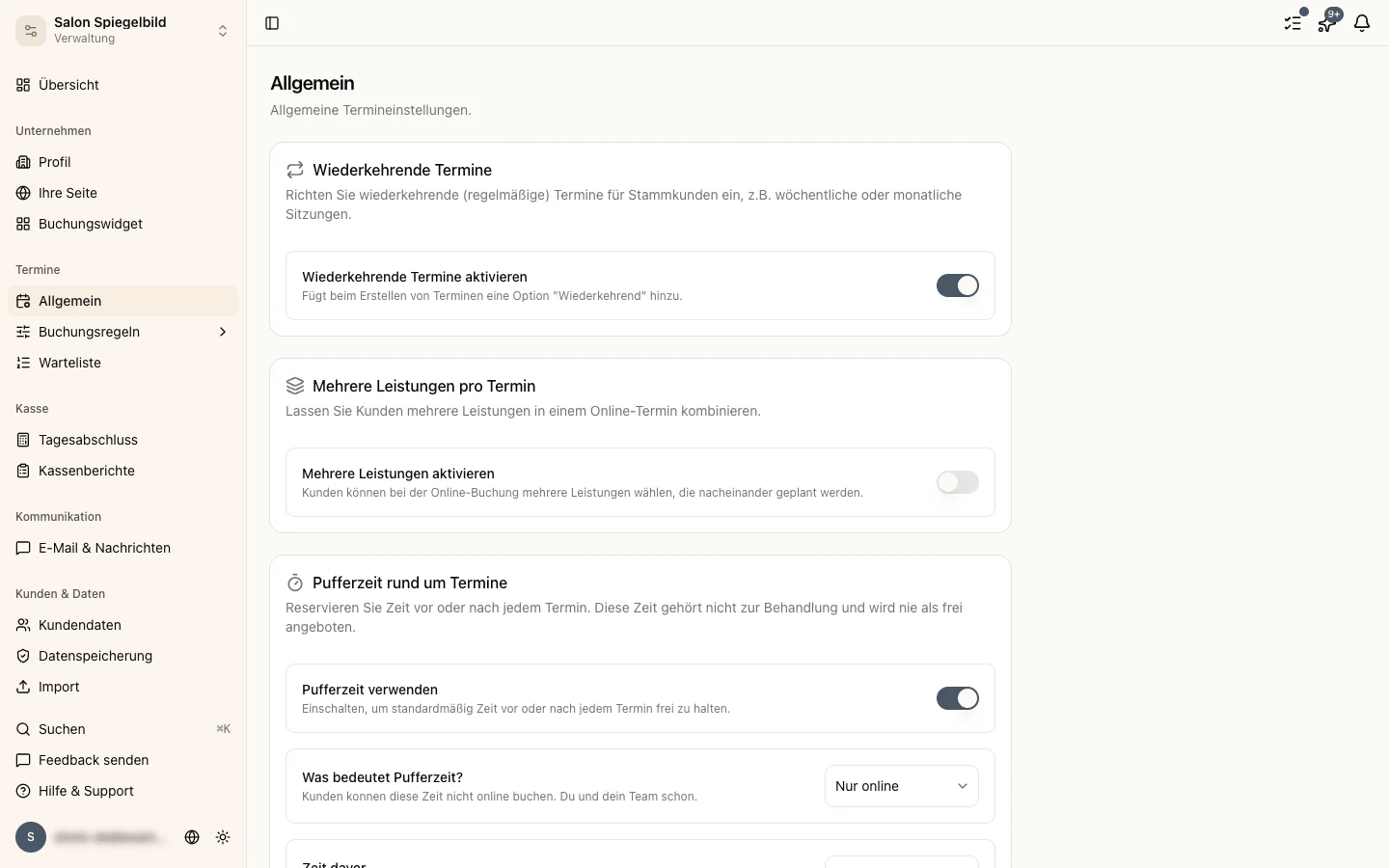Image resolution: width=1389 pixels, height=868 pixels.
Task: Collapse sidebar with panel toggle icon
Action: pos(272,23)
